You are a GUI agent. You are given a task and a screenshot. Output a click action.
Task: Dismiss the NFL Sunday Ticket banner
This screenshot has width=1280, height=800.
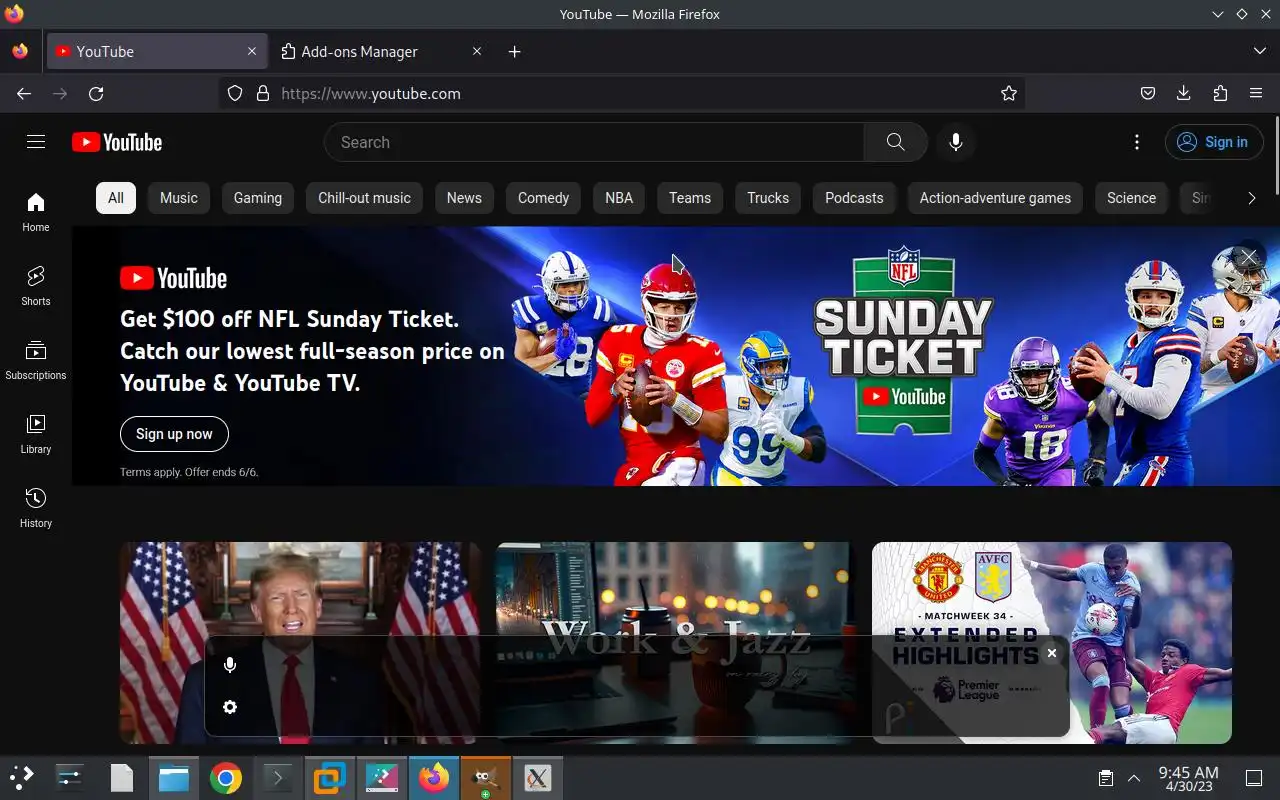[1248, 258]
